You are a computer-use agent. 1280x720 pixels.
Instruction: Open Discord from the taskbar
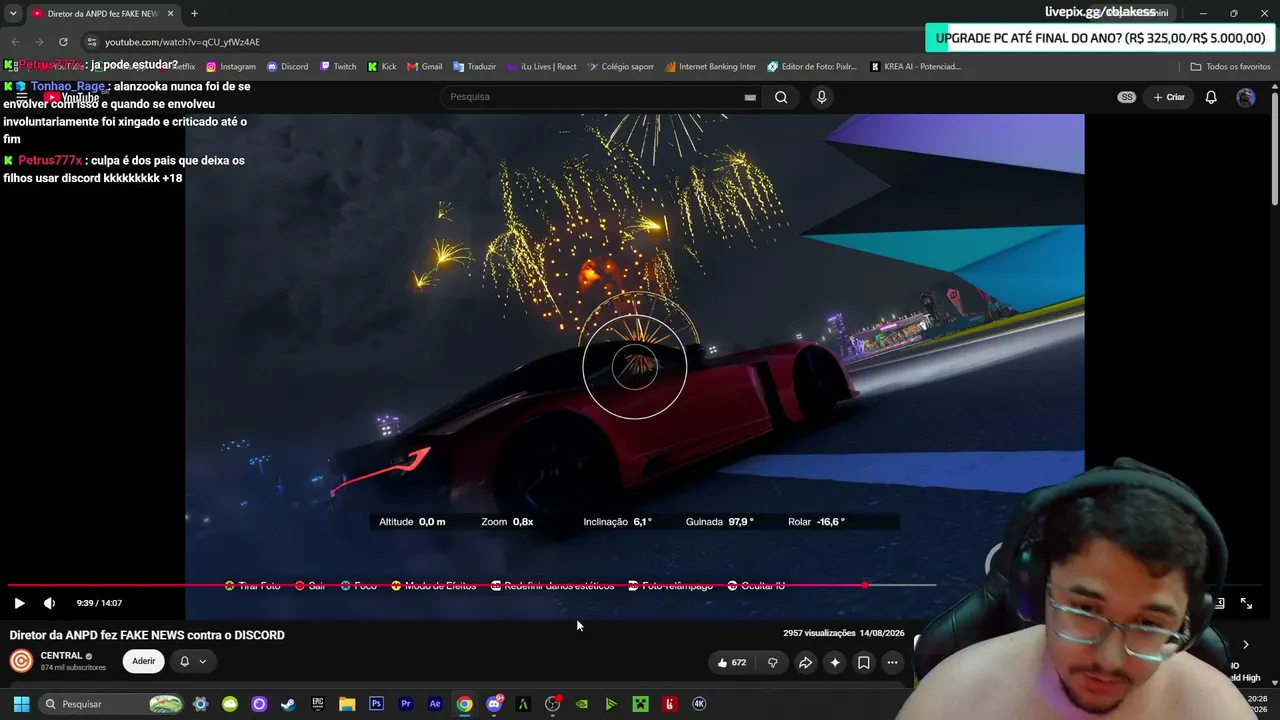coord(494,704)
